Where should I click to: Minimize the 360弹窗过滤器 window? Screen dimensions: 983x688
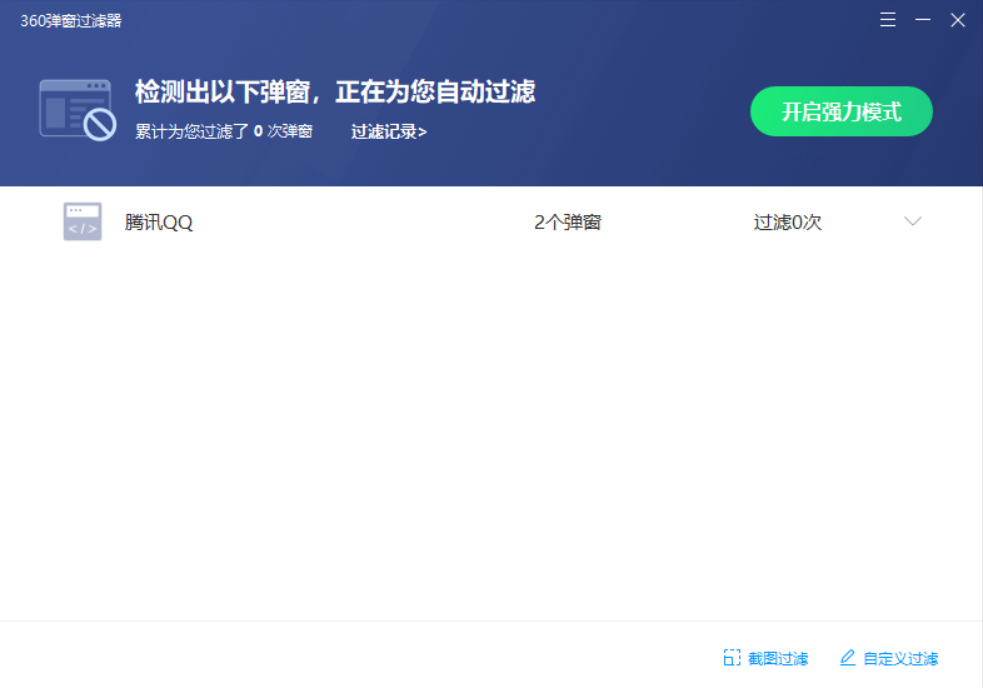point(922,20)
